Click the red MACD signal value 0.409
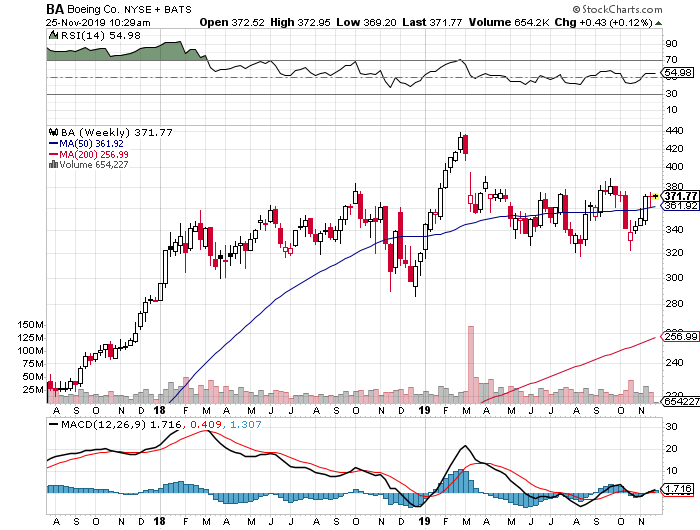Image resolution: width=700 pixels, height=530 pixels. (206, 425)
